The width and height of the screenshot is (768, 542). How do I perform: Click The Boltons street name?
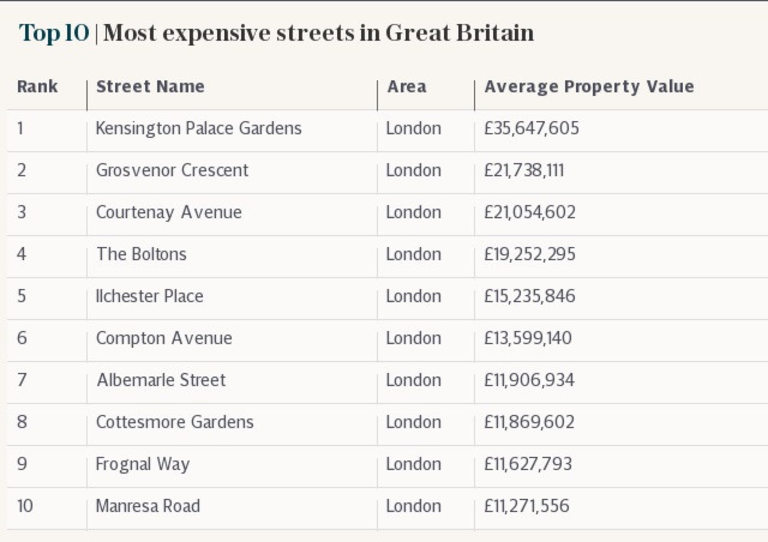(141, 255)
